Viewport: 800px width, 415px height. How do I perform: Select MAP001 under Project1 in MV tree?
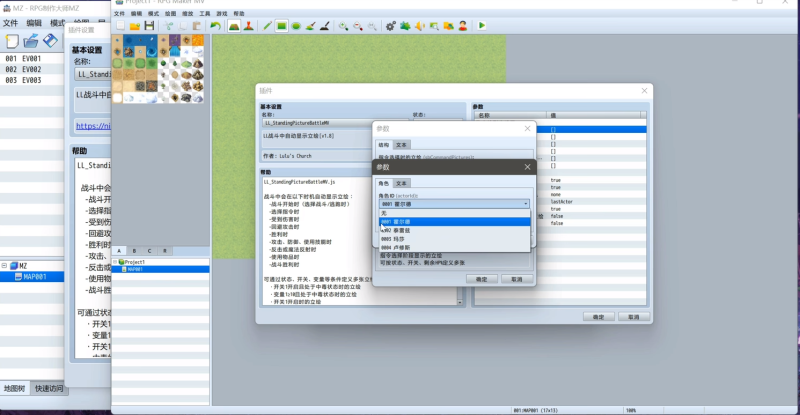(x=135, y=269)
